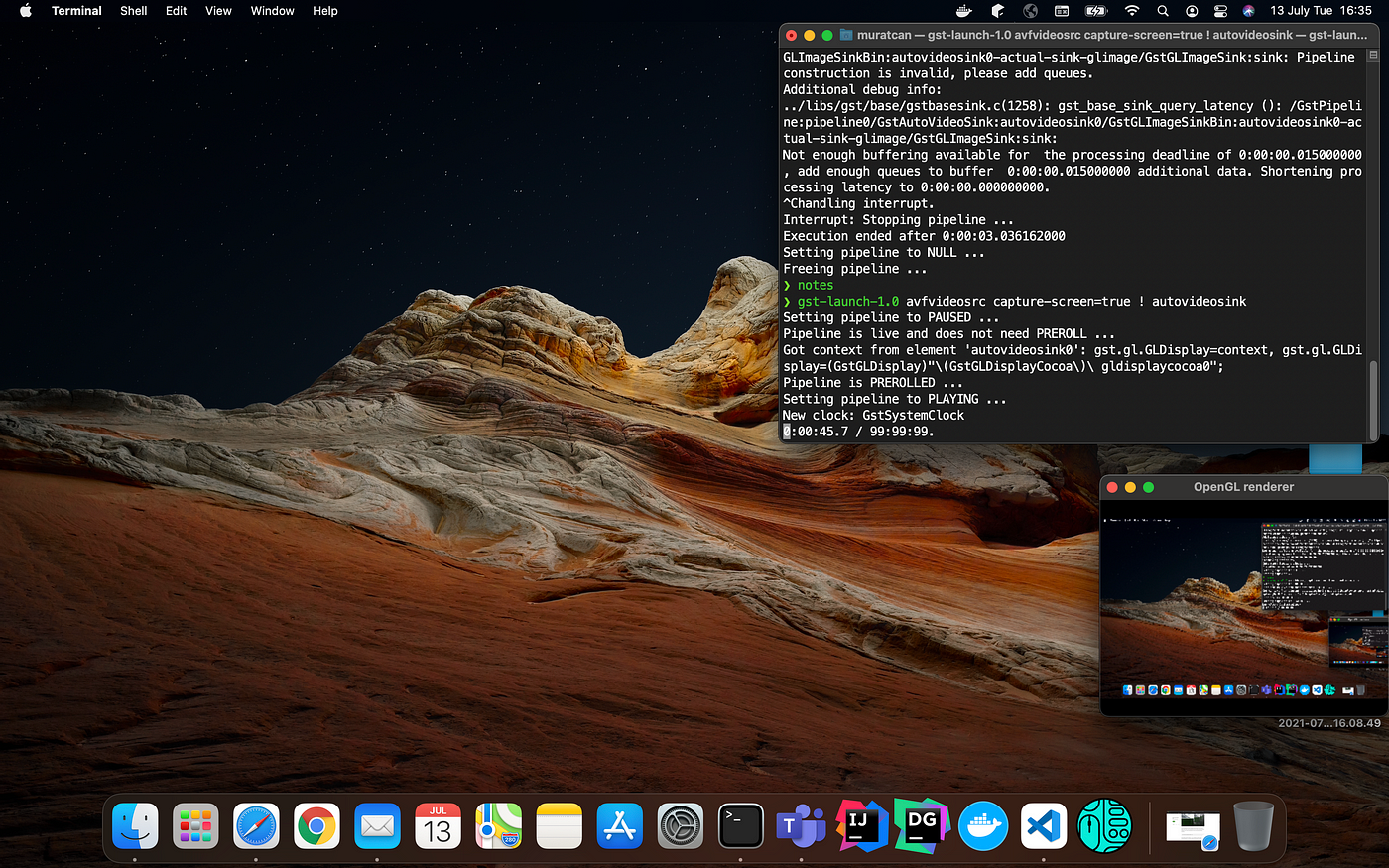Click 'Pipeline is PREROLLED ...' line

pyautogui.click(x=873, y=382)
